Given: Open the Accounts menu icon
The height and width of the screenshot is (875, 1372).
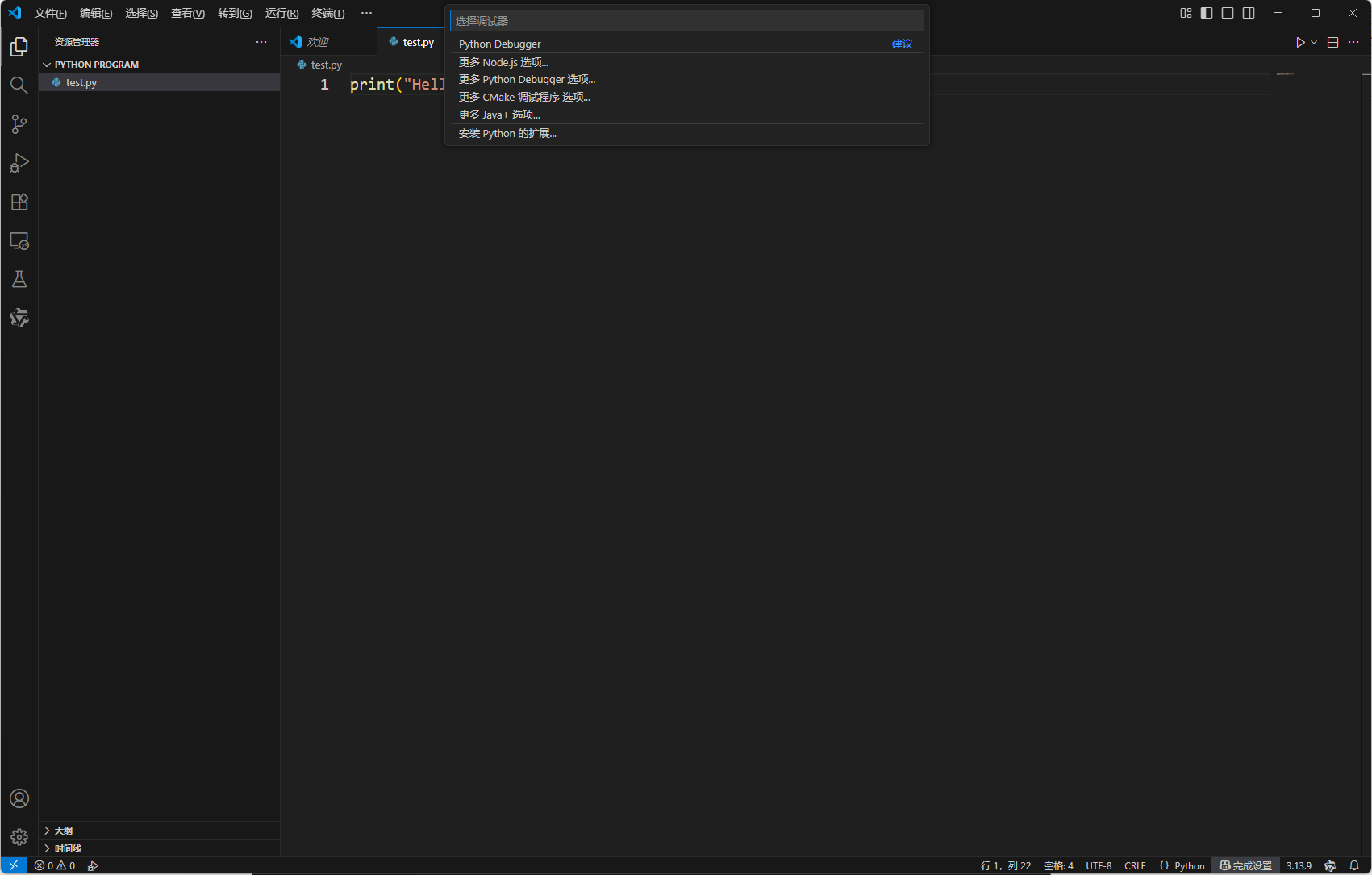Looking at the screenshot, I should point(19,798).
